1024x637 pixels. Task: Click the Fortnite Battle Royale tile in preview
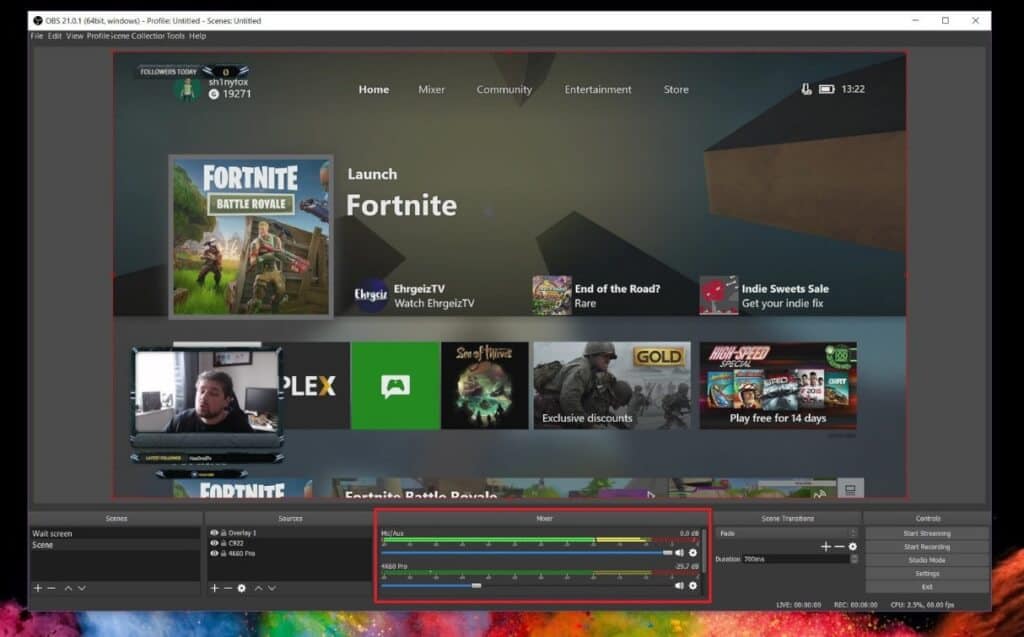[251, 237]
